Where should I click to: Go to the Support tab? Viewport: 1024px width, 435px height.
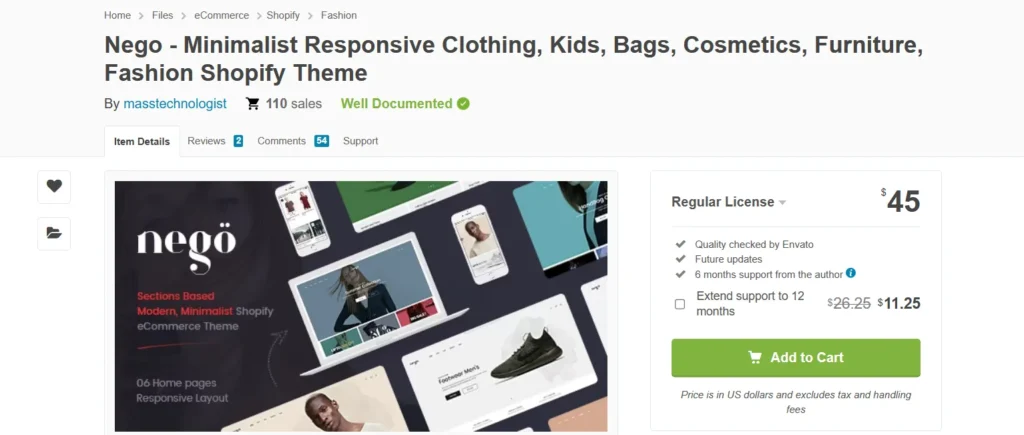(x=360, y=141)
